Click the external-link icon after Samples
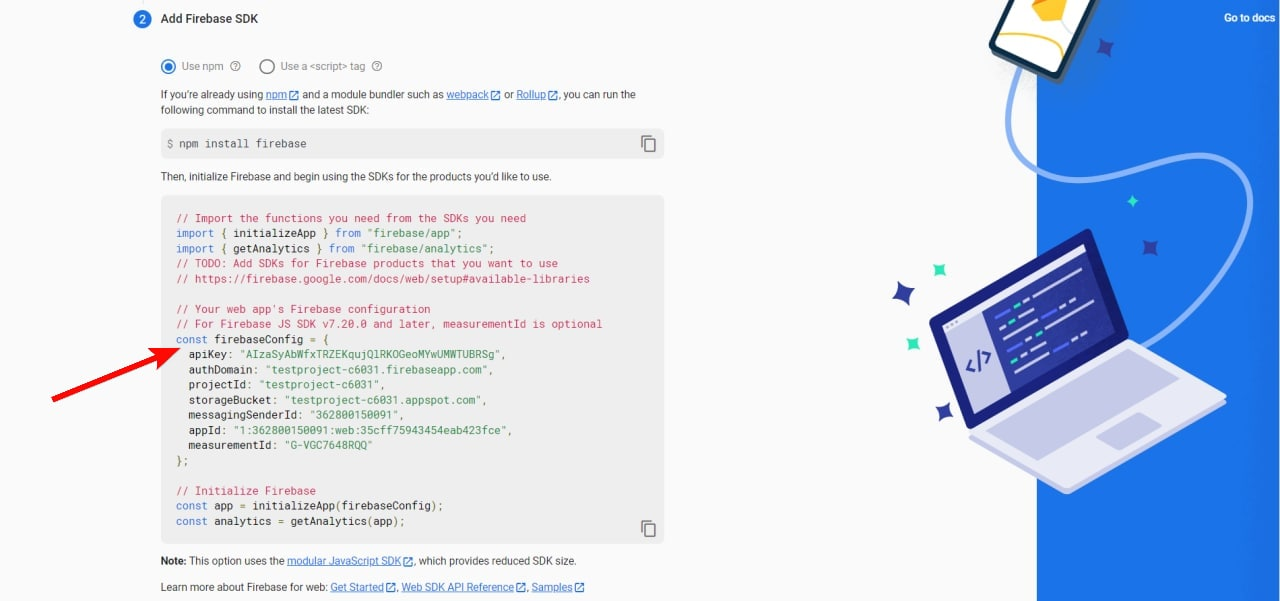 tap(580, 588)
